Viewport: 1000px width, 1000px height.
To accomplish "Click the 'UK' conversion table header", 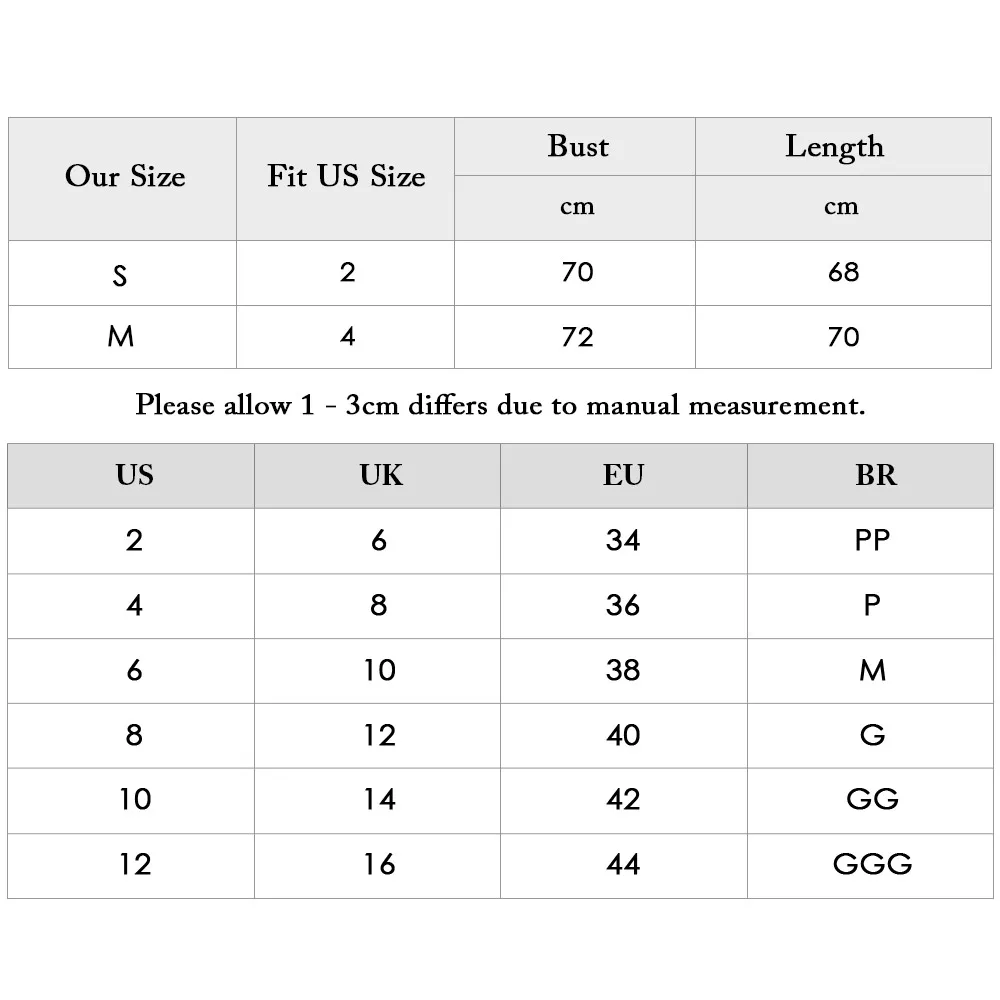I will [x=378, y=476].
